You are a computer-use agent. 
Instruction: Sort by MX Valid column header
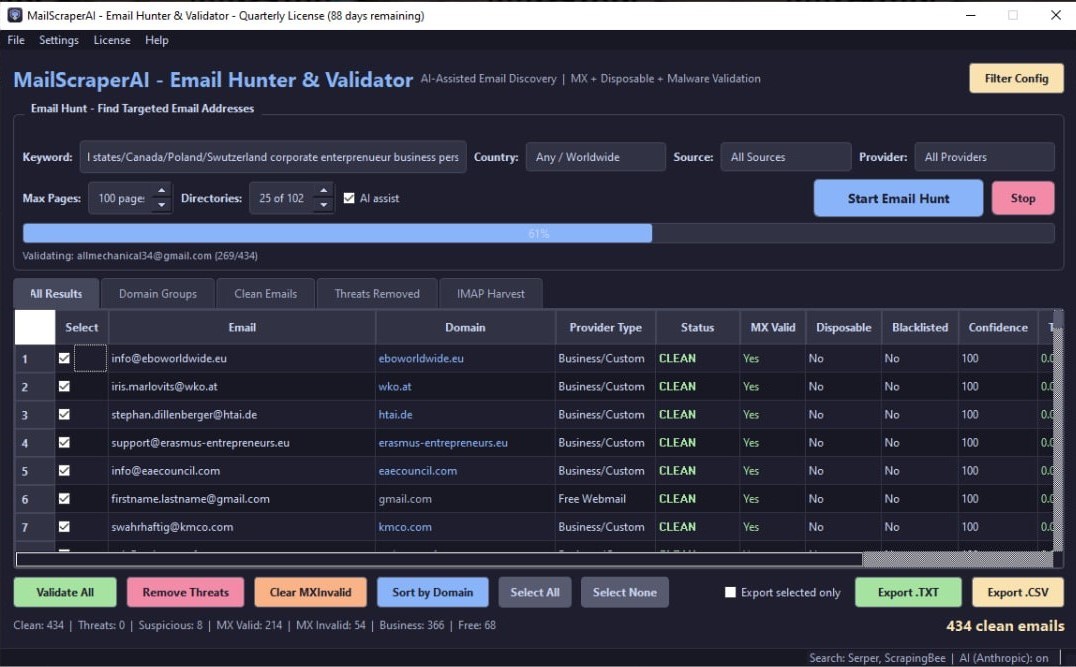click(x=773, y=327)
